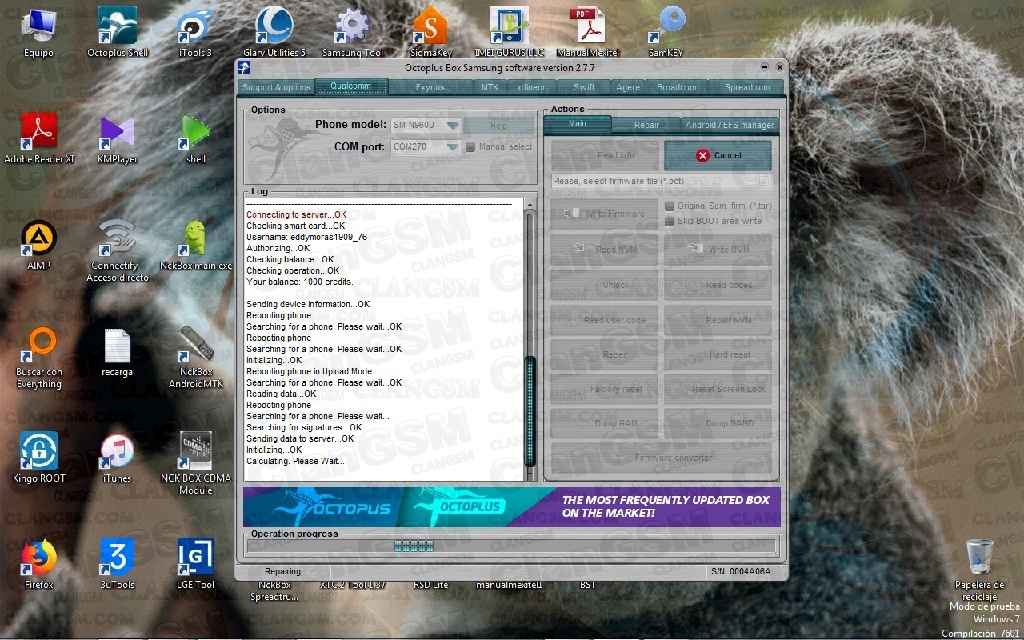Screen dimensions: 1024x640
Task: Launch the SamKEY shortcut
Action: [x=665, y=33]
